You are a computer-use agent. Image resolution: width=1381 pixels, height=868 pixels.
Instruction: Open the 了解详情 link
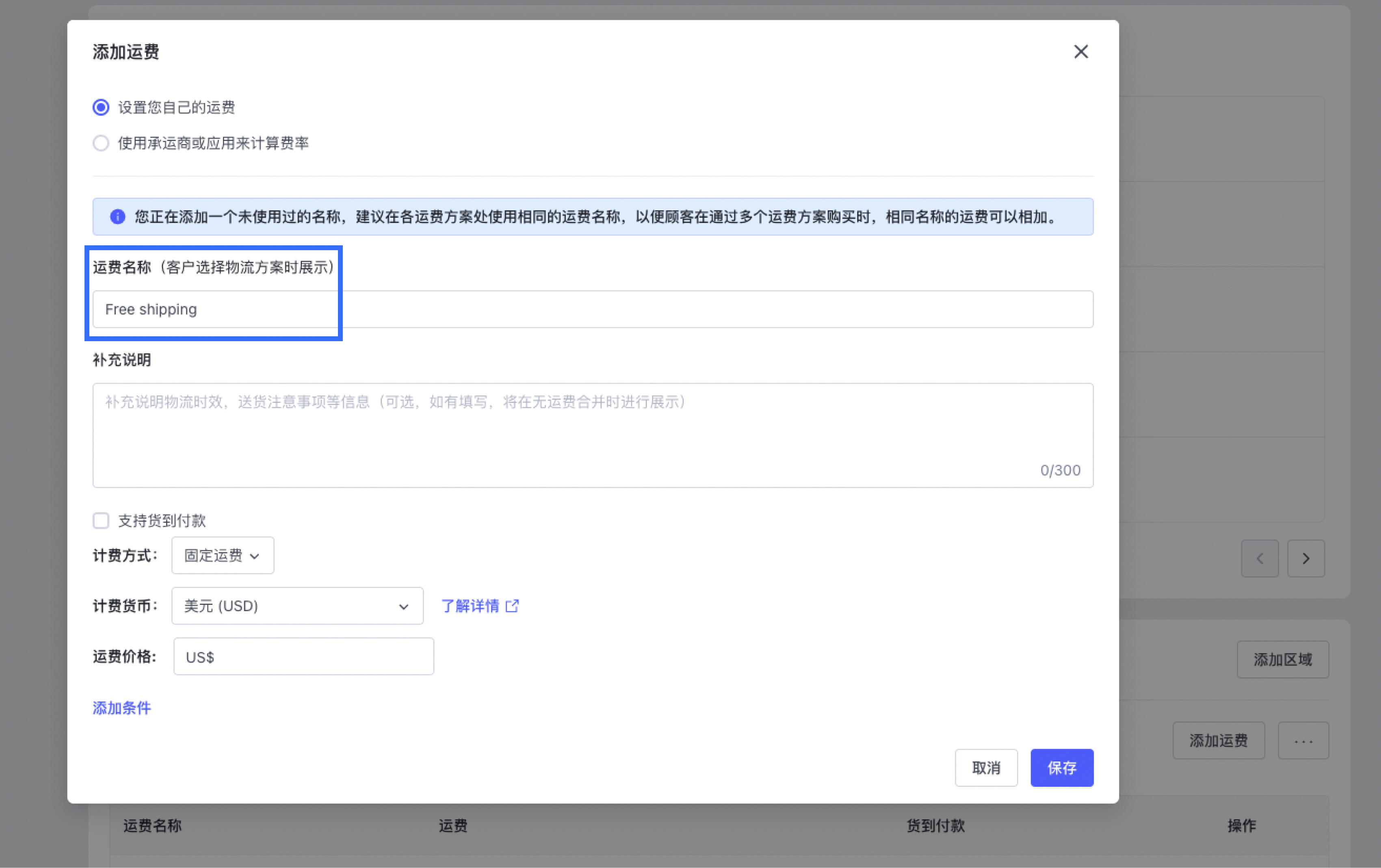tap(470, 606)
